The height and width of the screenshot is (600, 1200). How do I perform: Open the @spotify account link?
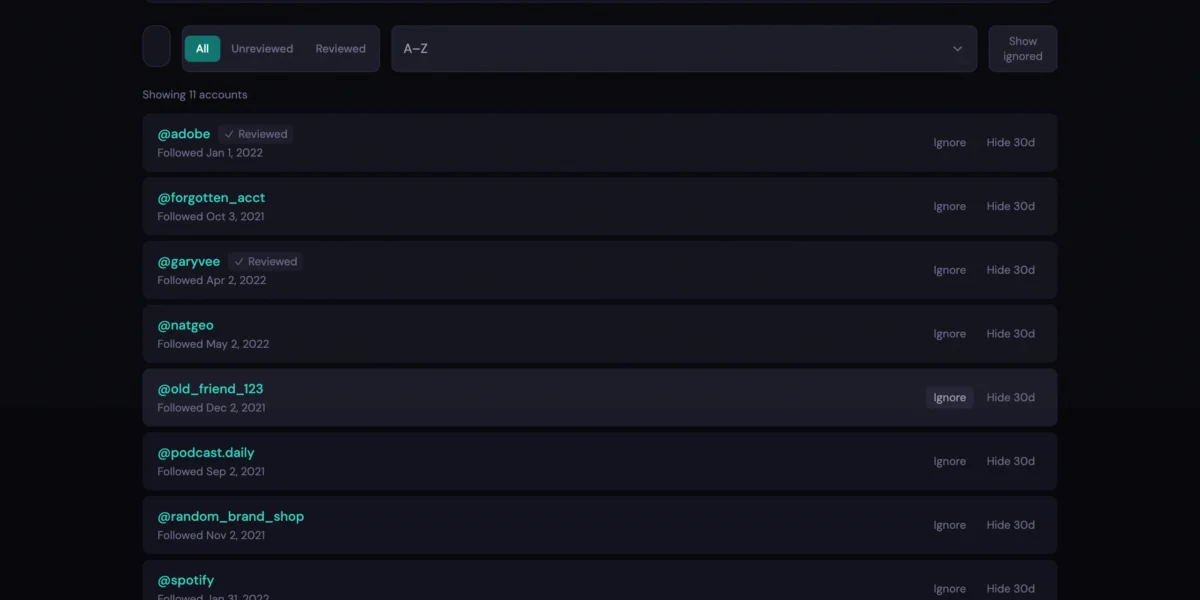[x=185, y=580]
